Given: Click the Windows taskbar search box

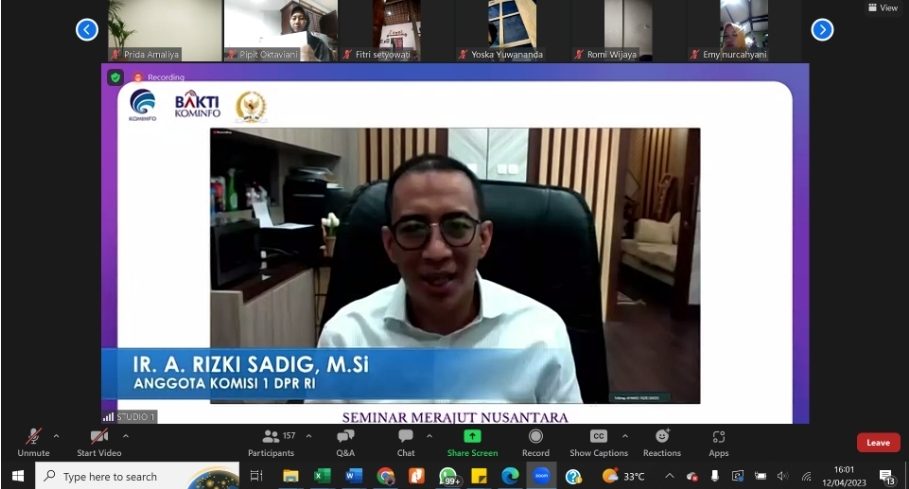Looking at the screenshot, I should pos(137,476).
